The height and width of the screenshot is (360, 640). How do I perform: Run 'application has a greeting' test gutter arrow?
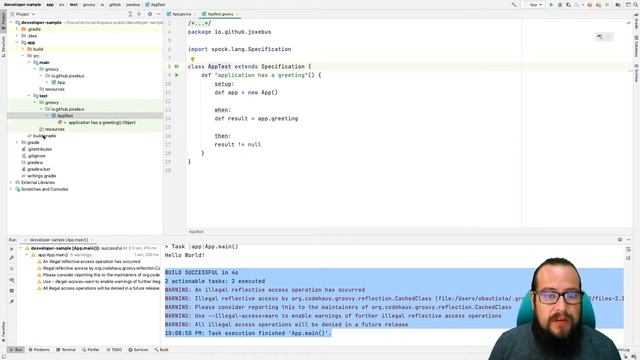pyautogui.click(x=177, y=75)
